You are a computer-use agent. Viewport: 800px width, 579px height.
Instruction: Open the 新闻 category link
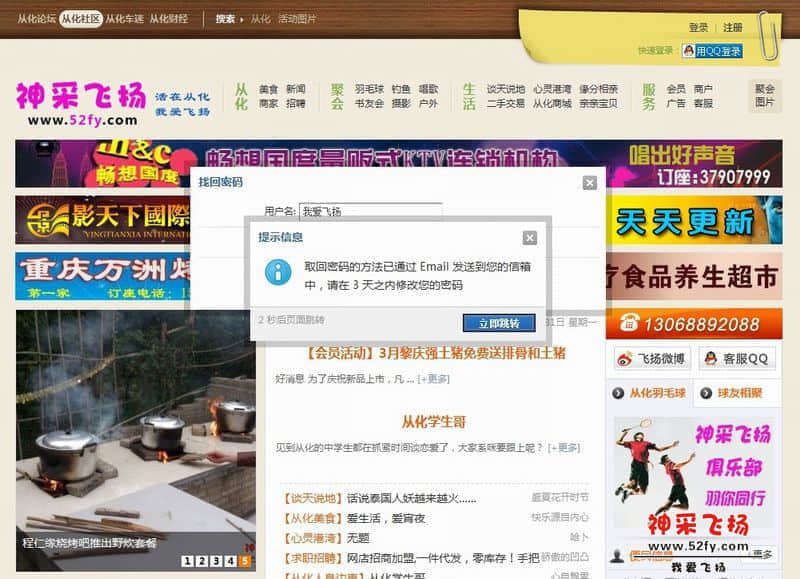coord(296,89)
